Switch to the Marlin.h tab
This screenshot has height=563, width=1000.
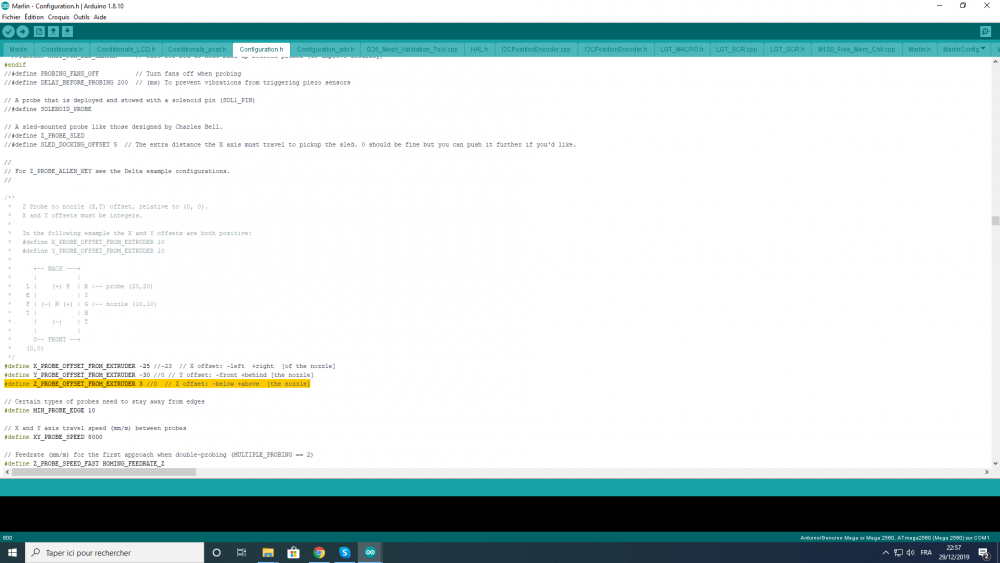919,49
